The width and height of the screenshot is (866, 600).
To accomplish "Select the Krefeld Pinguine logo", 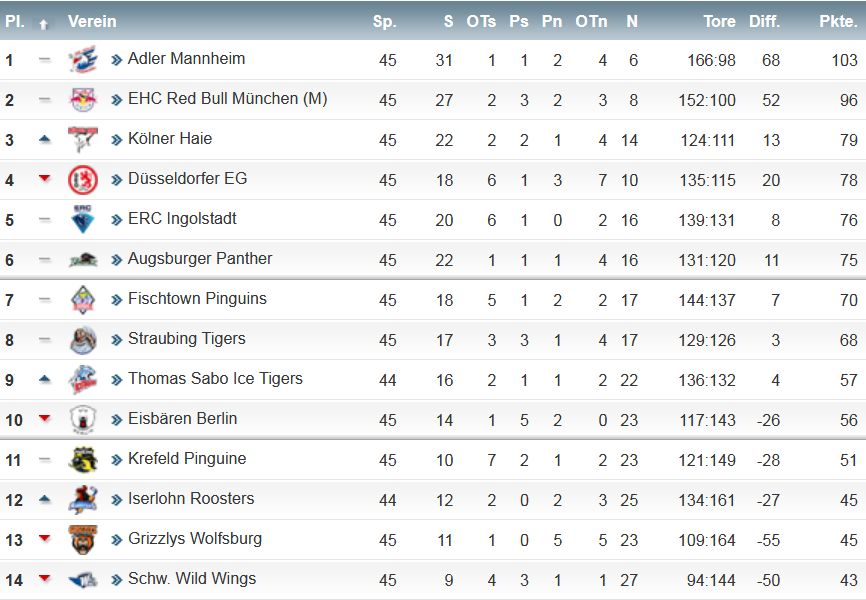I will point(83,460).
